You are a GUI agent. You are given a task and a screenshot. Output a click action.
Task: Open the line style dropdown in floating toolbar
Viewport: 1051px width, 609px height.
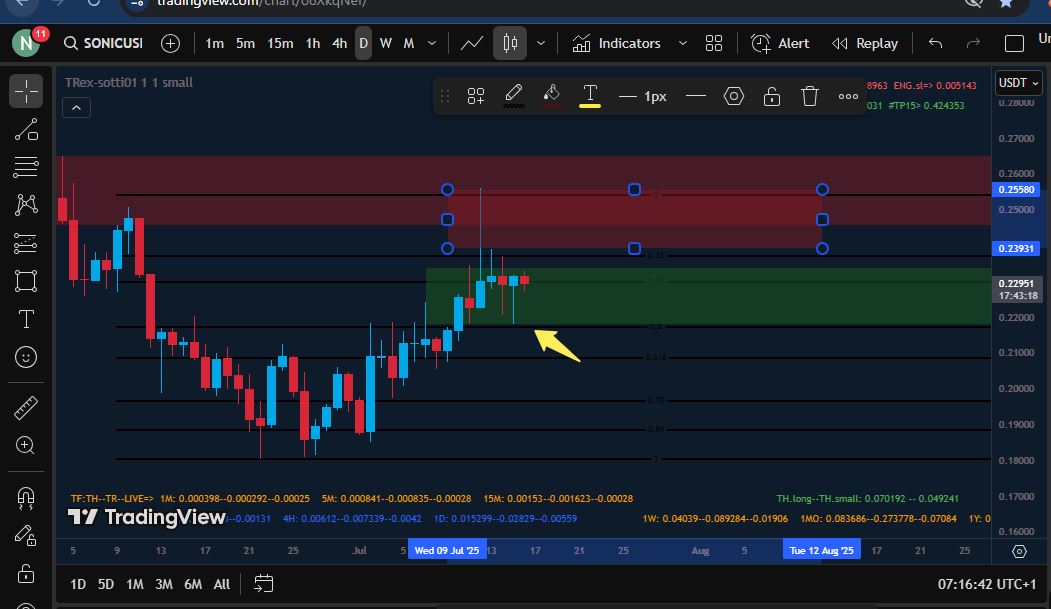tap(696, 96)
